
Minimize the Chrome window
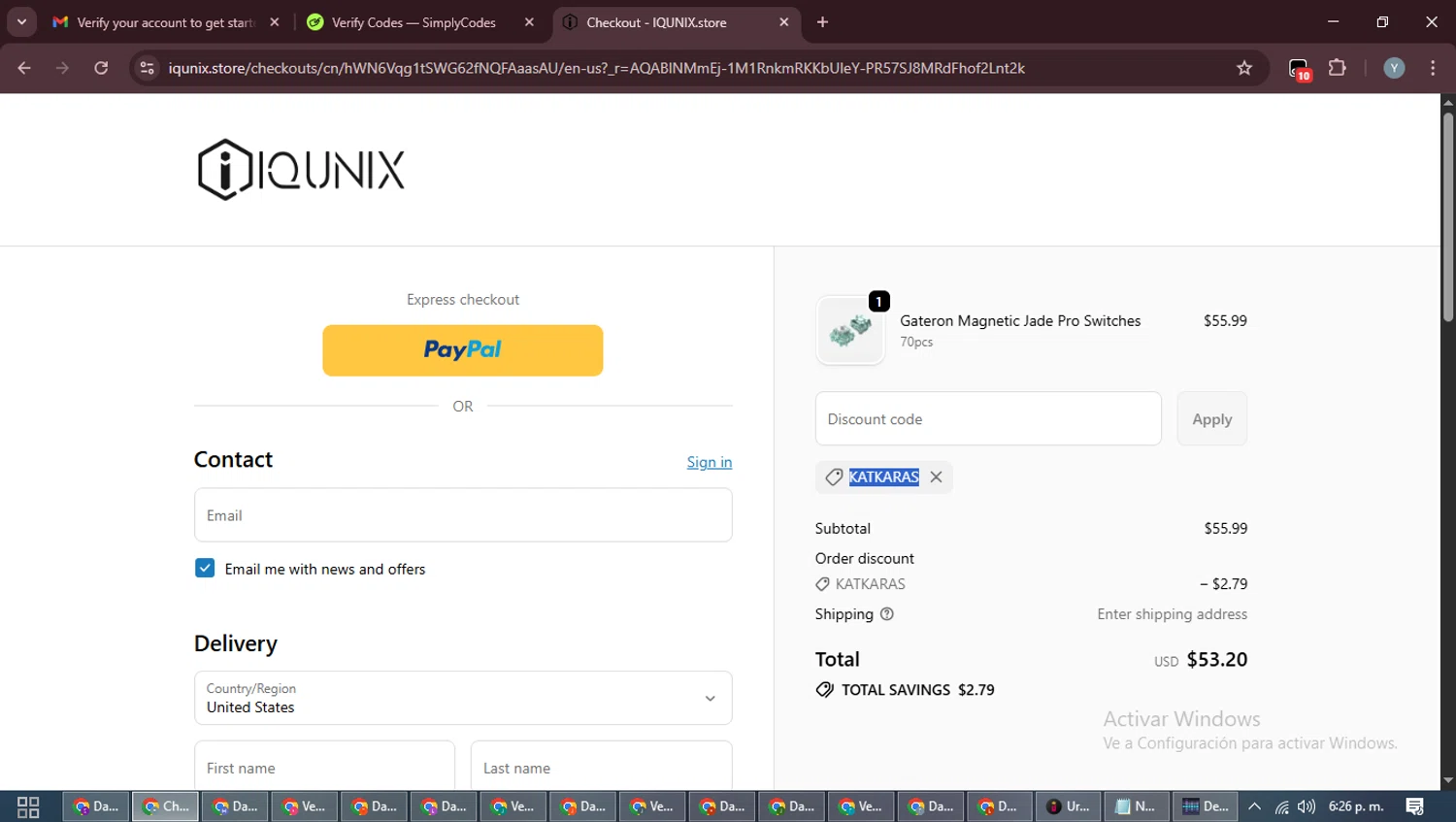coord(1333,21)
